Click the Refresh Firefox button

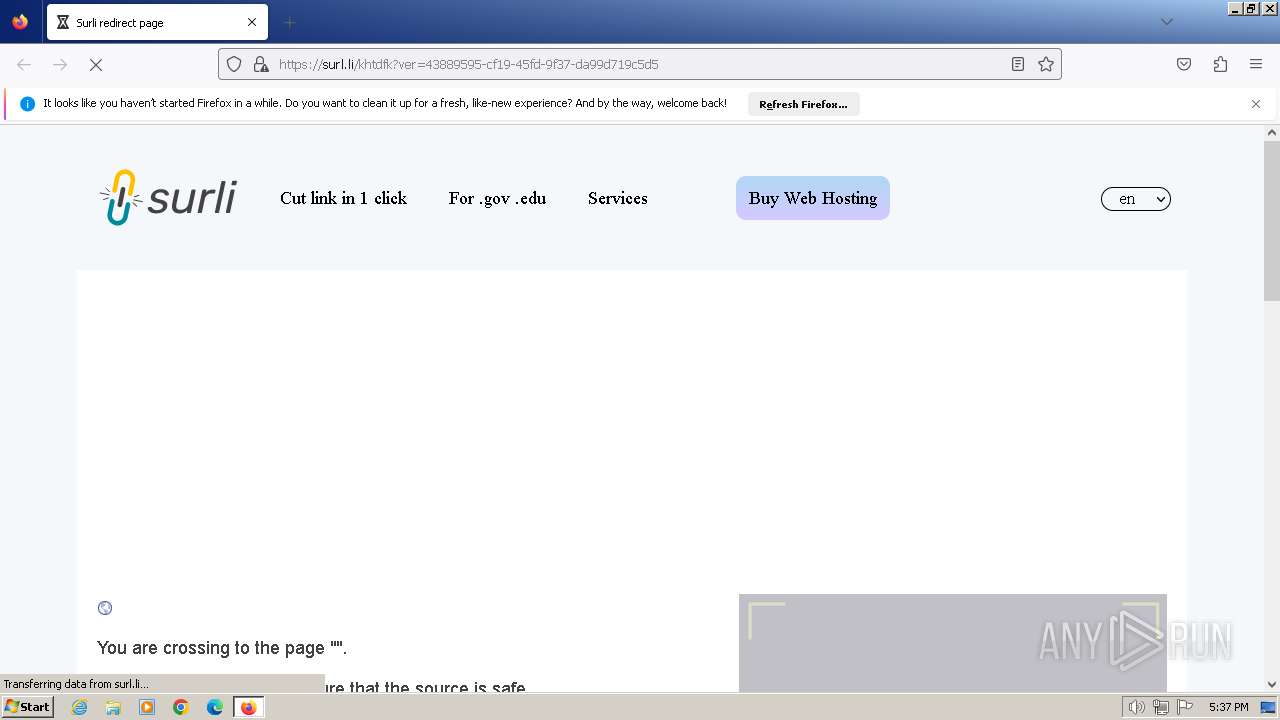(x=803, y=104)
